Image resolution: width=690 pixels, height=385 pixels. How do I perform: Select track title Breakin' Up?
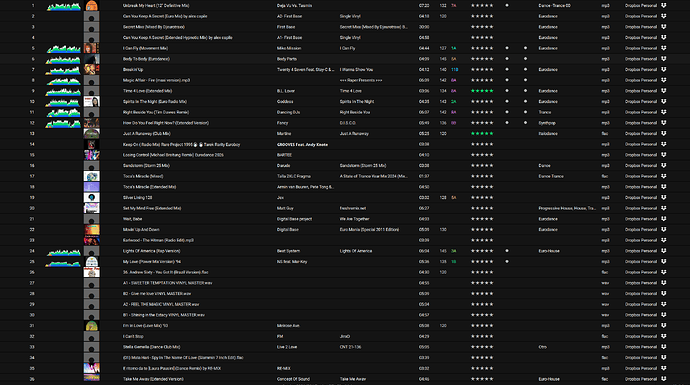pos(133,70)
